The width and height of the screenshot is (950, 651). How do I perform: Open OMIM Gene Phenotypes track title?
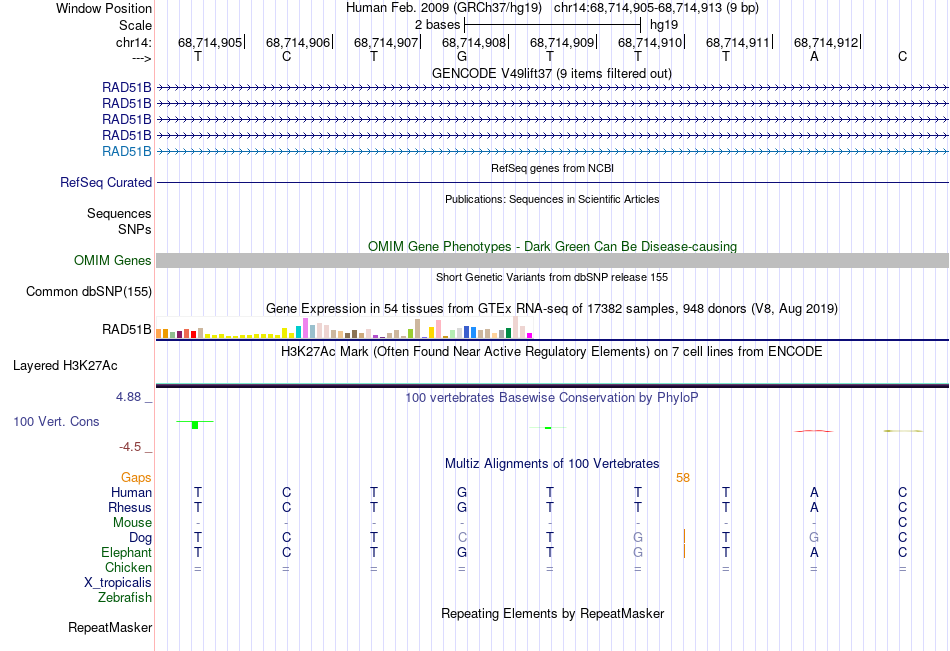pyautogui.click(x=552, y=246)
